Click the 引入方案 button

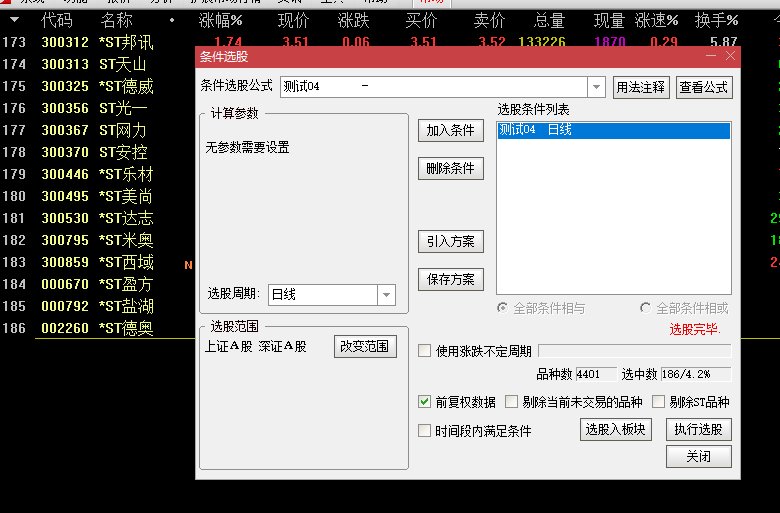(451, 241)
